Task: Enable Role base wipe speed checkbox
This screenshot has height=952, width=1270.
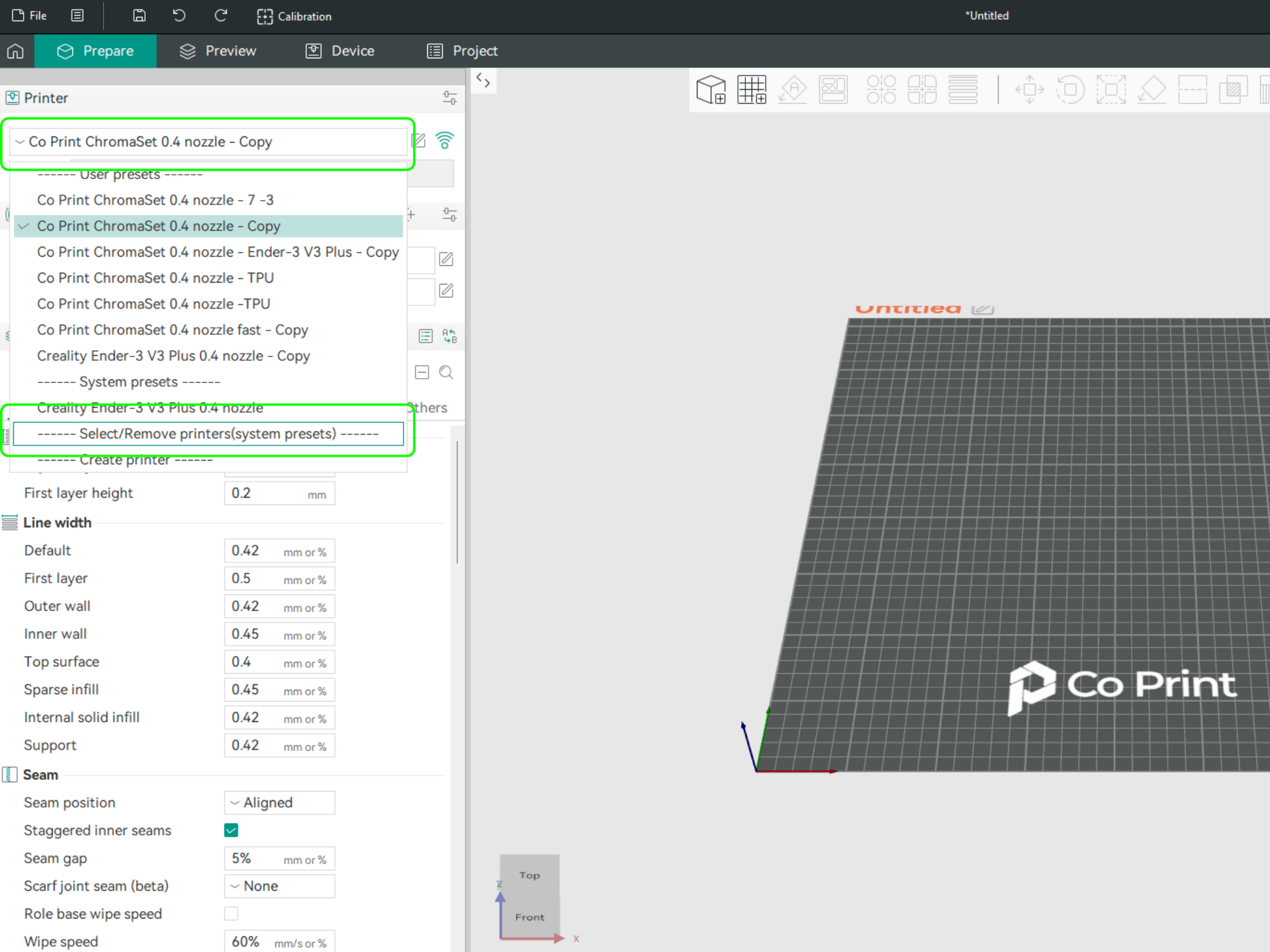Action: 231,914
